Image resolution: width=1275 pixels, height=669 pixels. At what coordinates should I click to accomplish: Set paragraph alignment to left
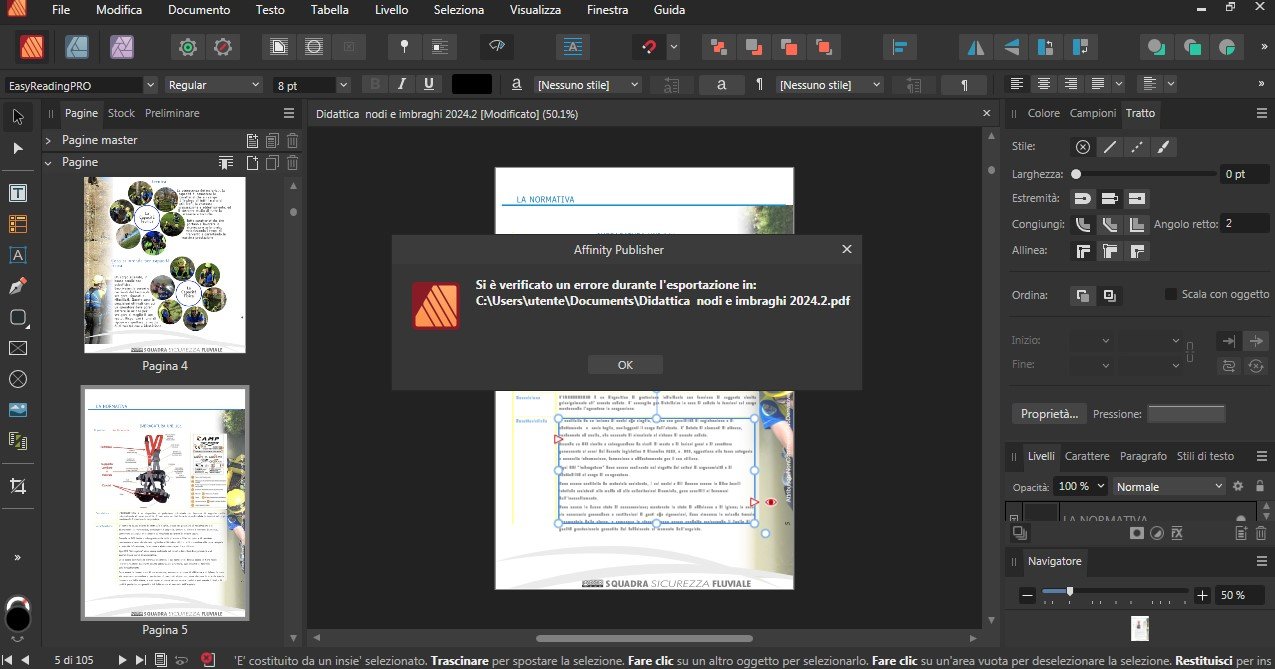pyautogui.click(x=1017, y=85)
